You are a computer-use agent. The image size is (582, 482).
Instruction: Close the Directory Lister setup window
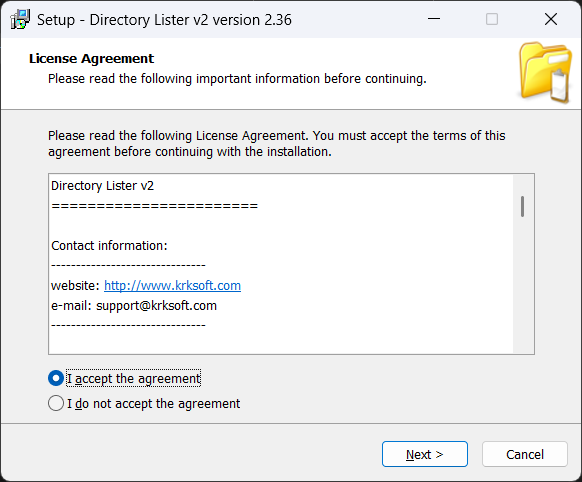click(x=551, y=19)
